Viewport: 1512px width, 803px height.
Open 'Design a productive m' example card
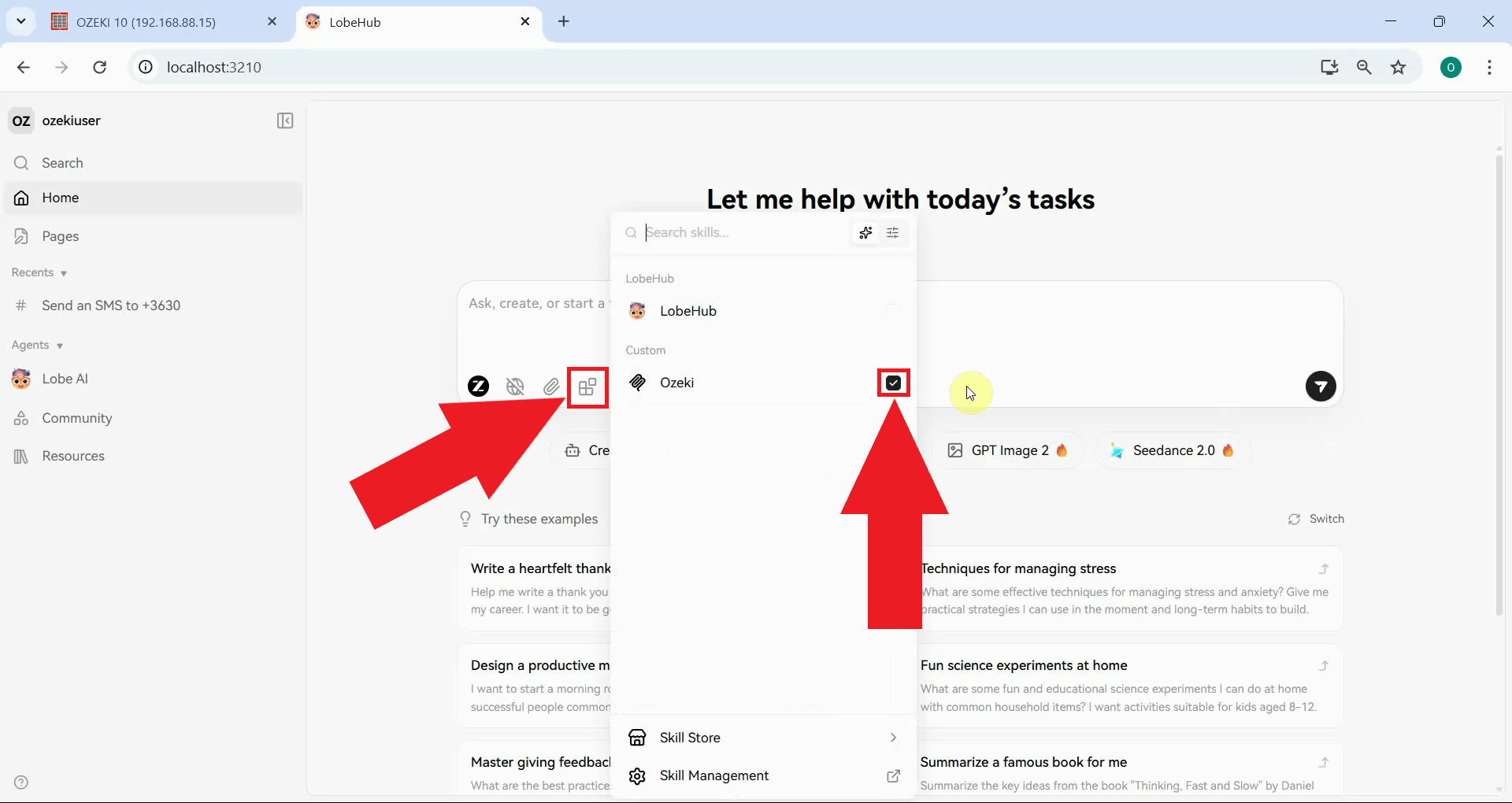pyautogui.click(x=534, y=686)
